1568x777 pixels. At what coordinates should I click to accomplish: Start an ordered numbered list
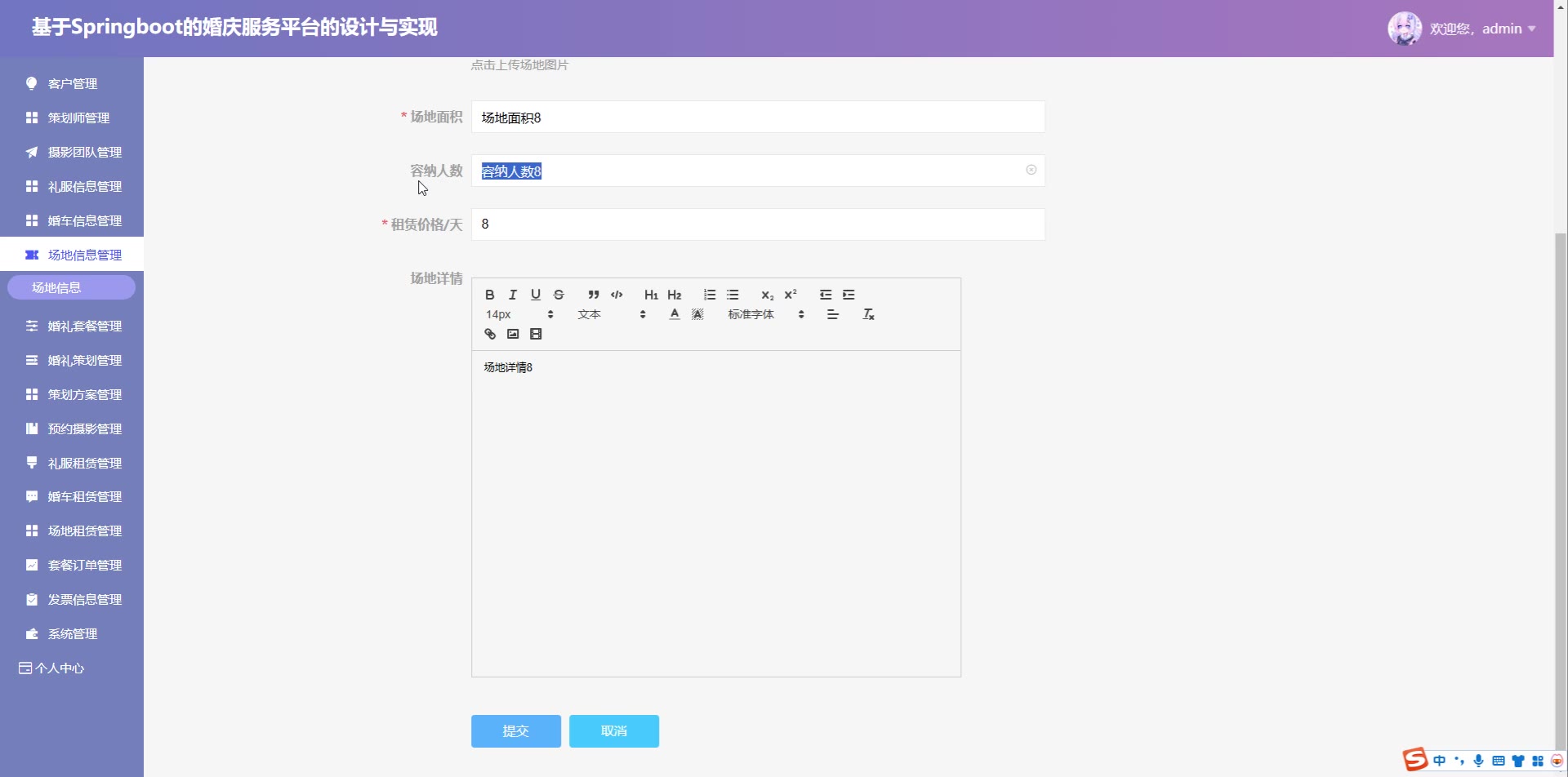(x=710, y=295)
